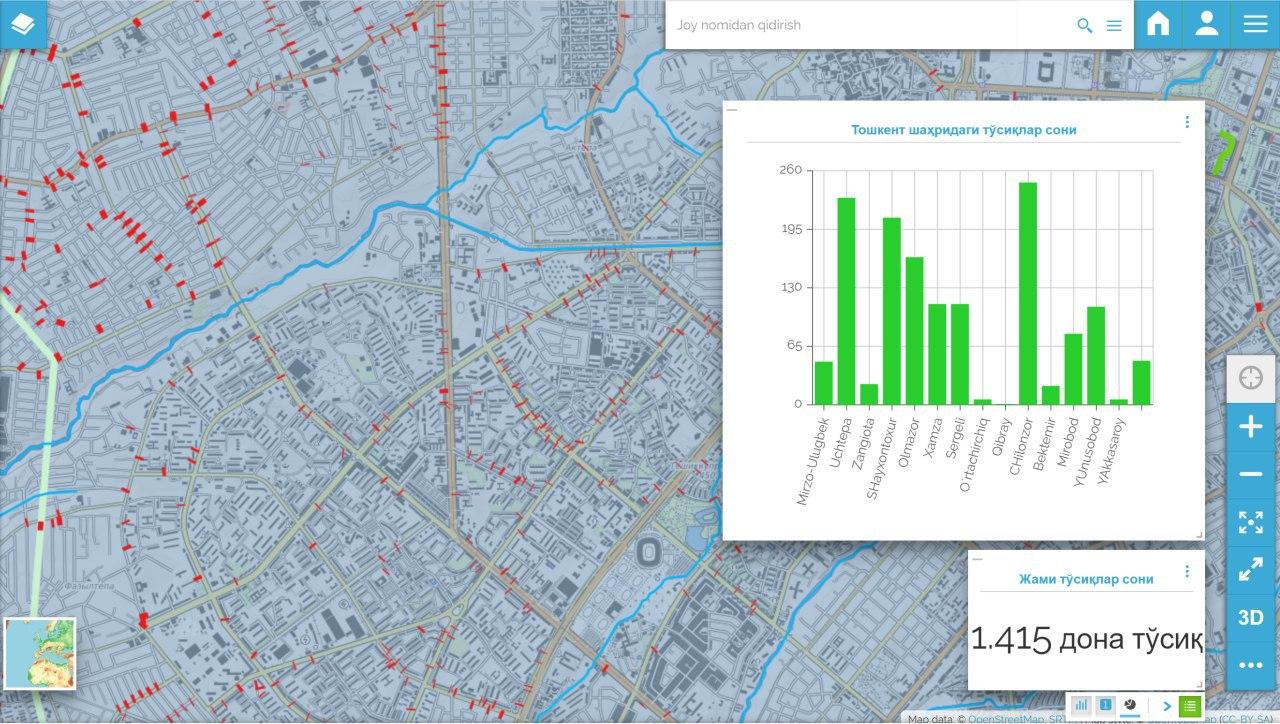Open total count widget options menu
The image size is (1280, 724).
pyautogui.click(x=1187, y=572)
